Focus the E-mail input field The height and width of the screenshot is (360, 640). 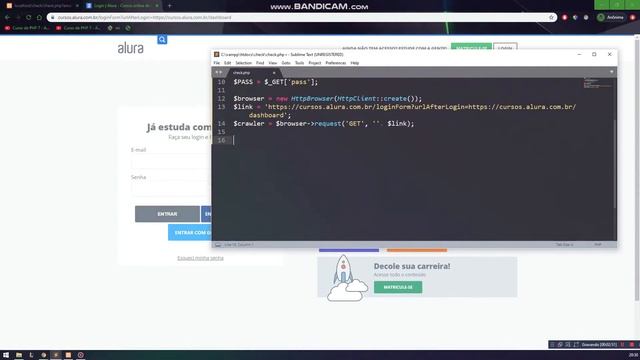pos(171,161)
